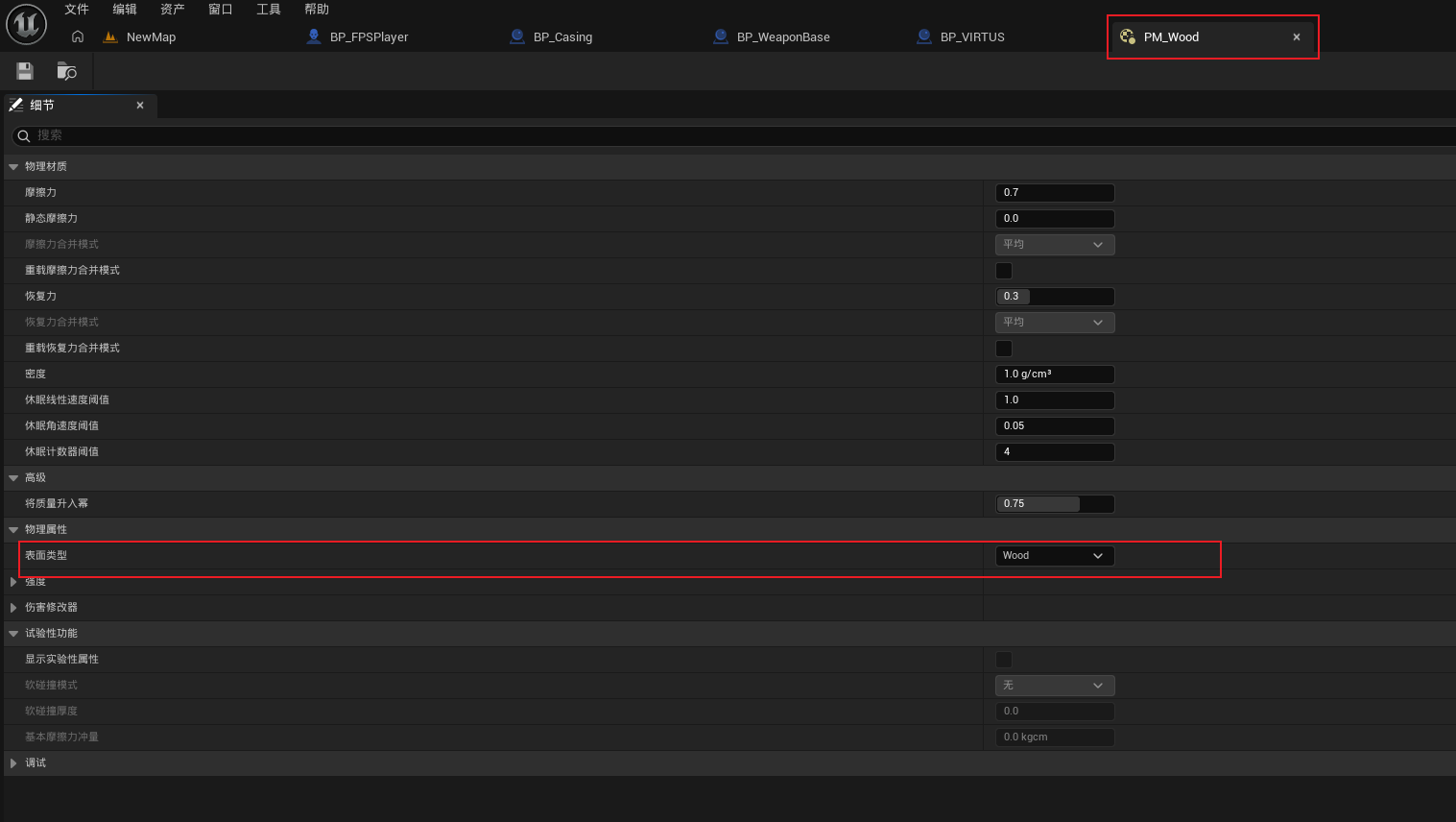Screen dimensions: 1456x822
Task: Click the 将质量升入幂 property label
Action: pos(57,504)
